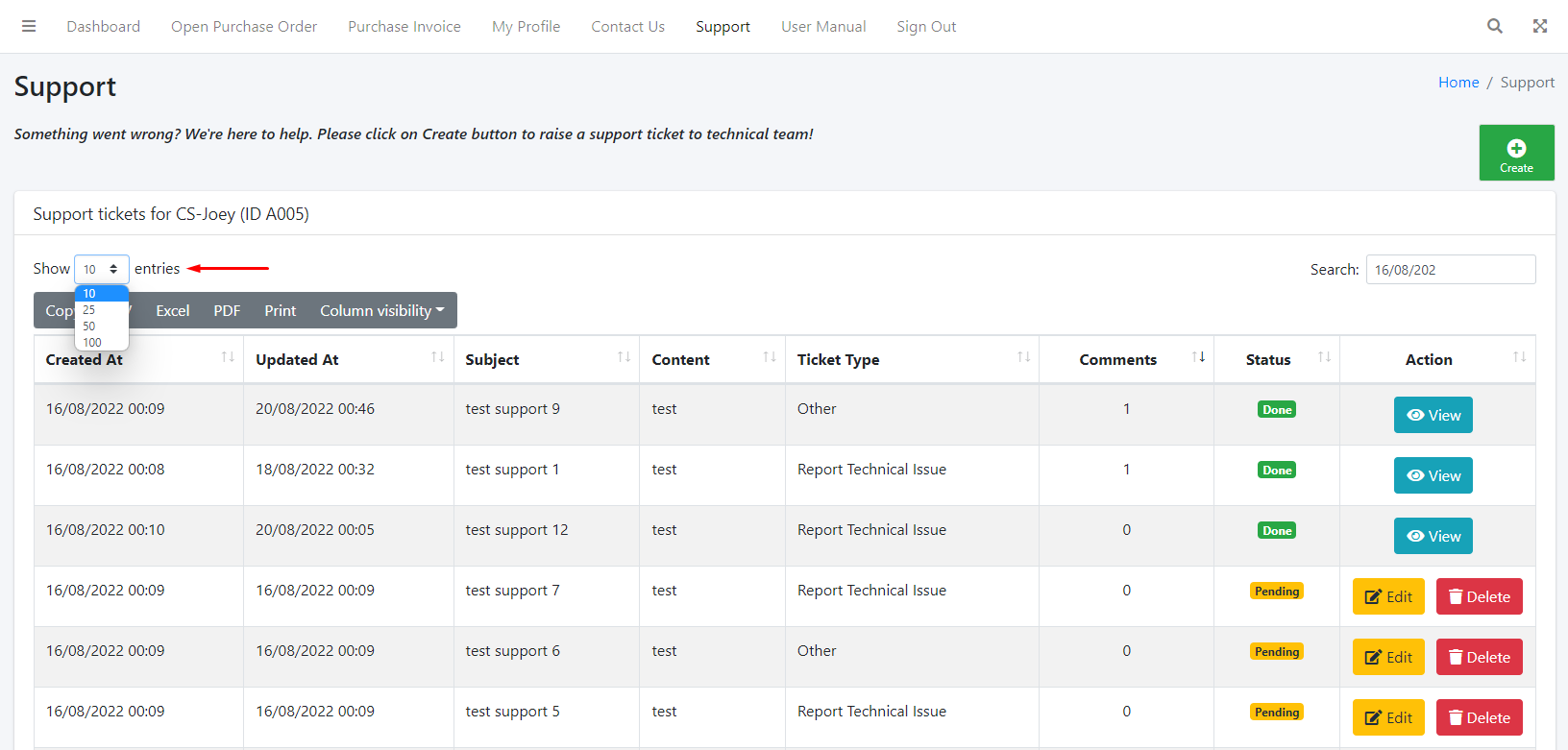1568x750 pixels.
Task: Follow the Home breadcrumb link
Action: coord(1458,83)
